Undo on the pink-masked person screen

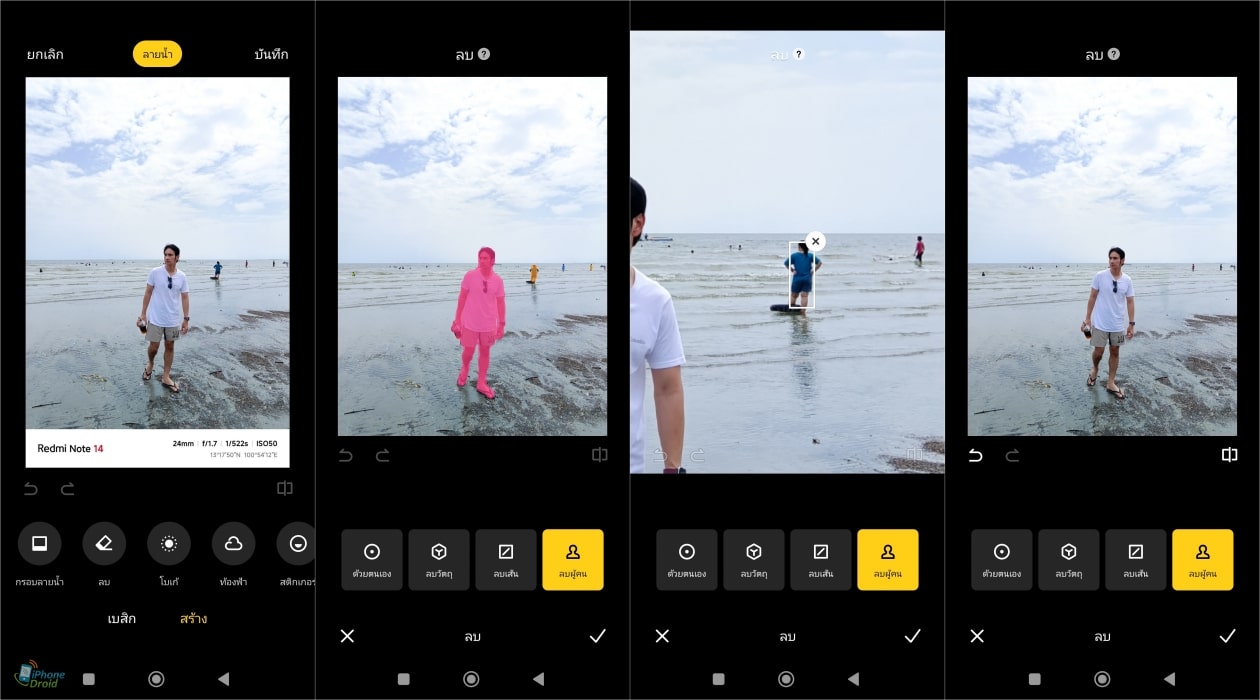pos(346,456)
